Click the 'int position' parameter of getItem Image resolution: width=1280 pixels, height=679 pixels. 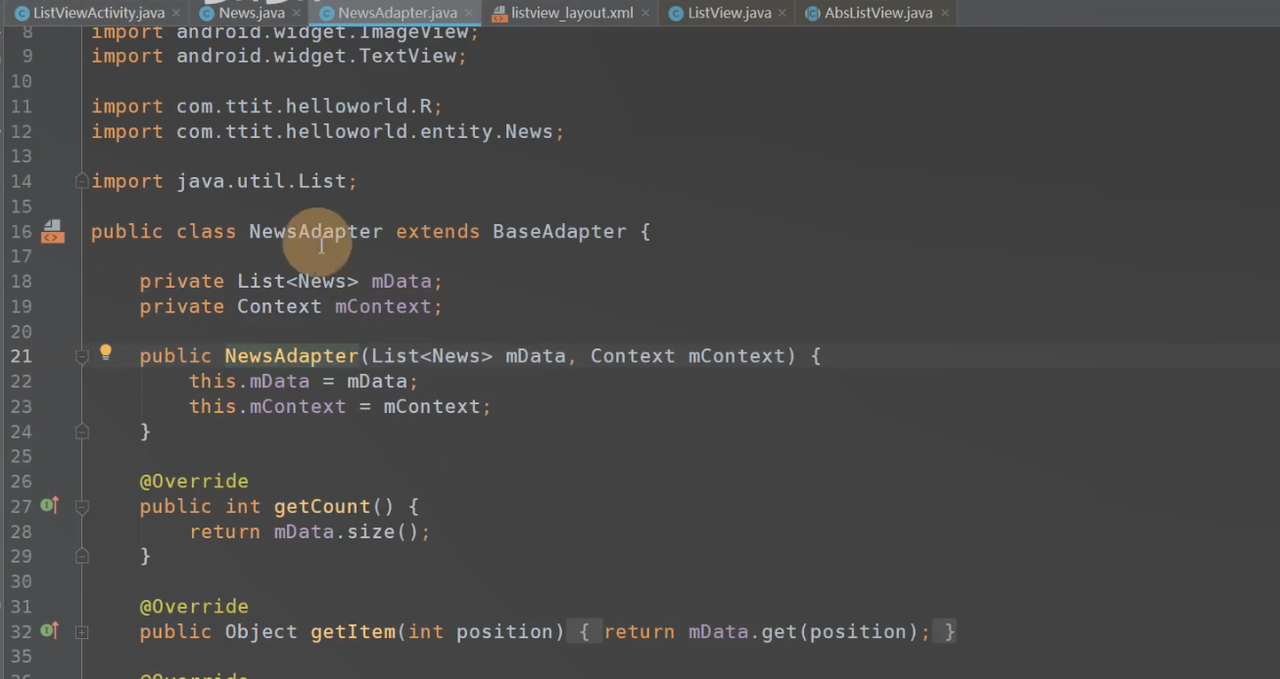481,632
